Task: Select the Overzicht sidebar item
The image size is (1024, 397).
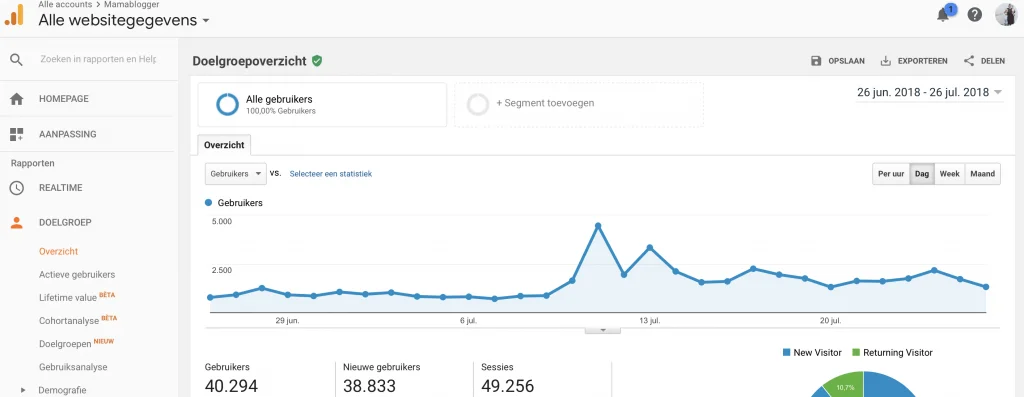Action: tap(58, 251)
